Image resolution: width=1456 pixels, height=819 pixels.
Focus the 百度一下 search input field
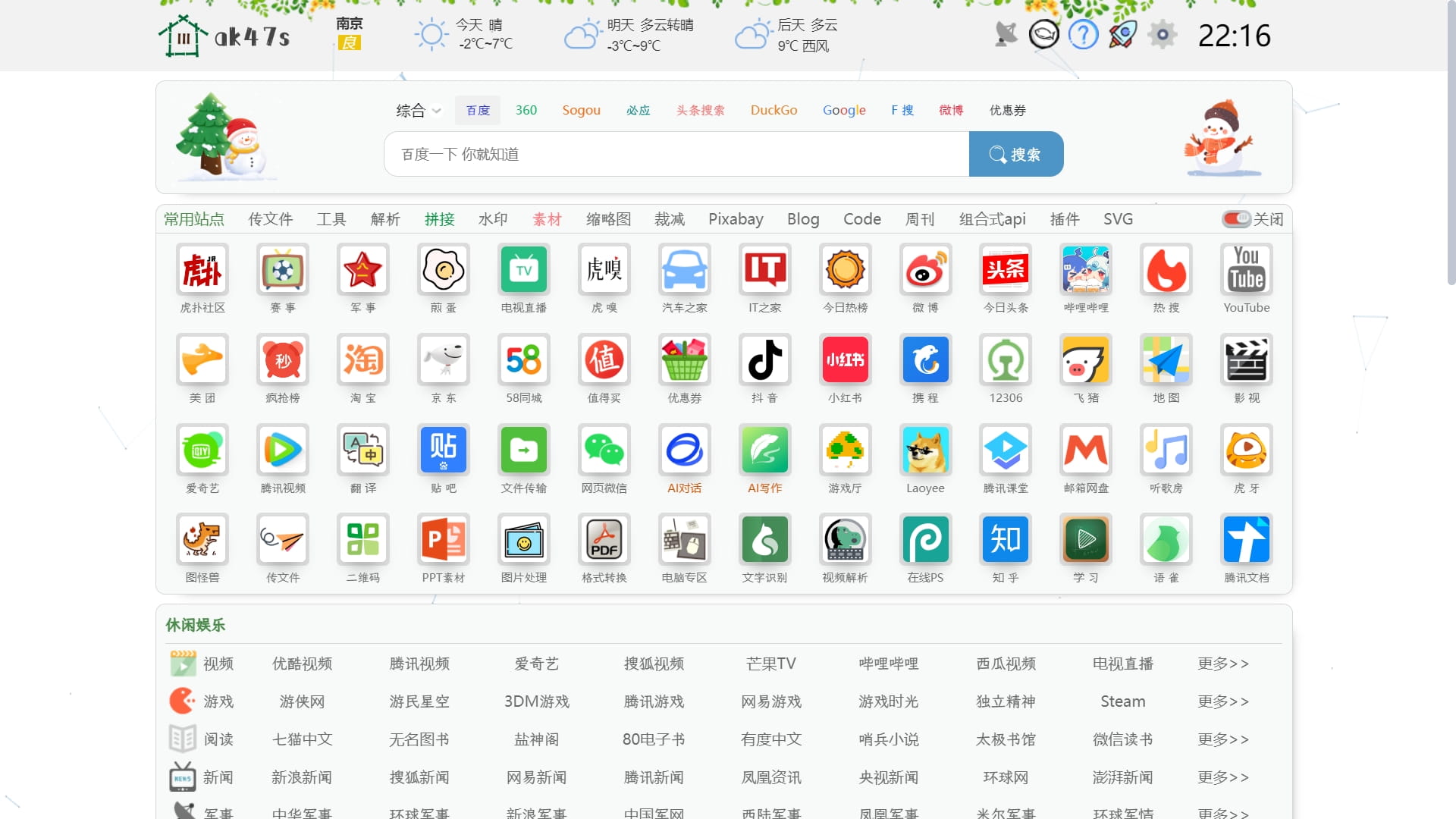click(675, 155)
